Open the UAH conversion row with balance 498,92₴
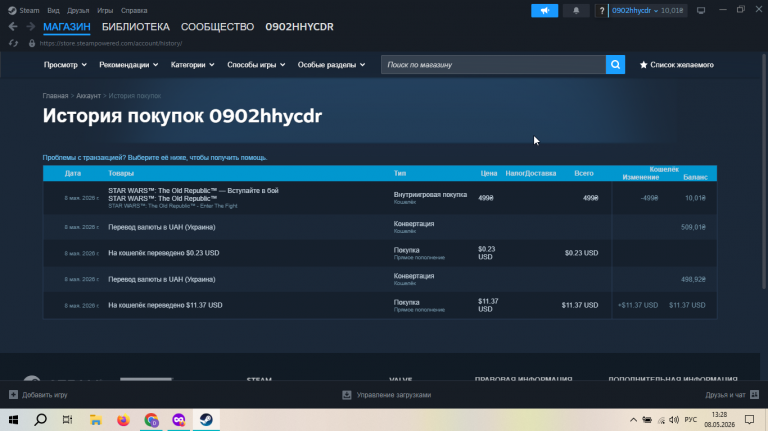Viewport: 768px width, 431px height. 380,279
